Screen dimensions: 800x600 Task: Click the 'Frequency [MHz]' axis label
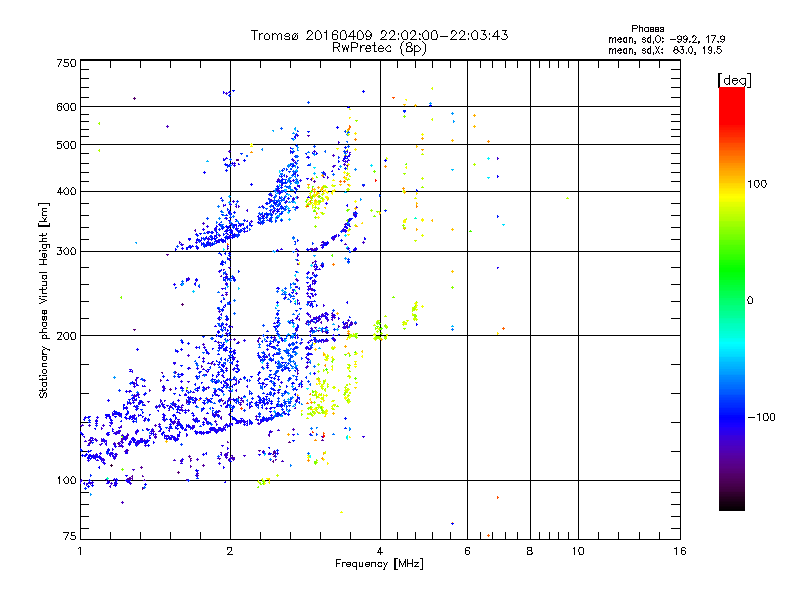379,564
